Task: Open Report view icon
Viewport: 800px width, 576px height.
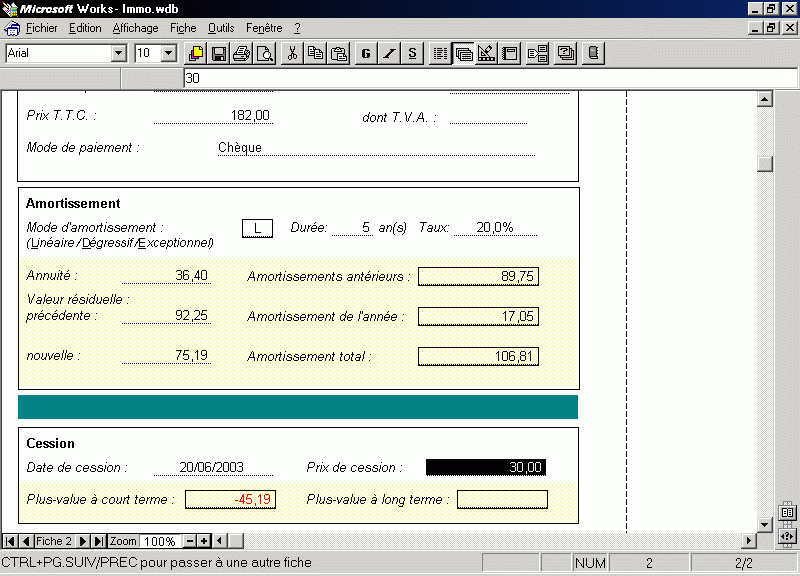Action: coord(510,53)
